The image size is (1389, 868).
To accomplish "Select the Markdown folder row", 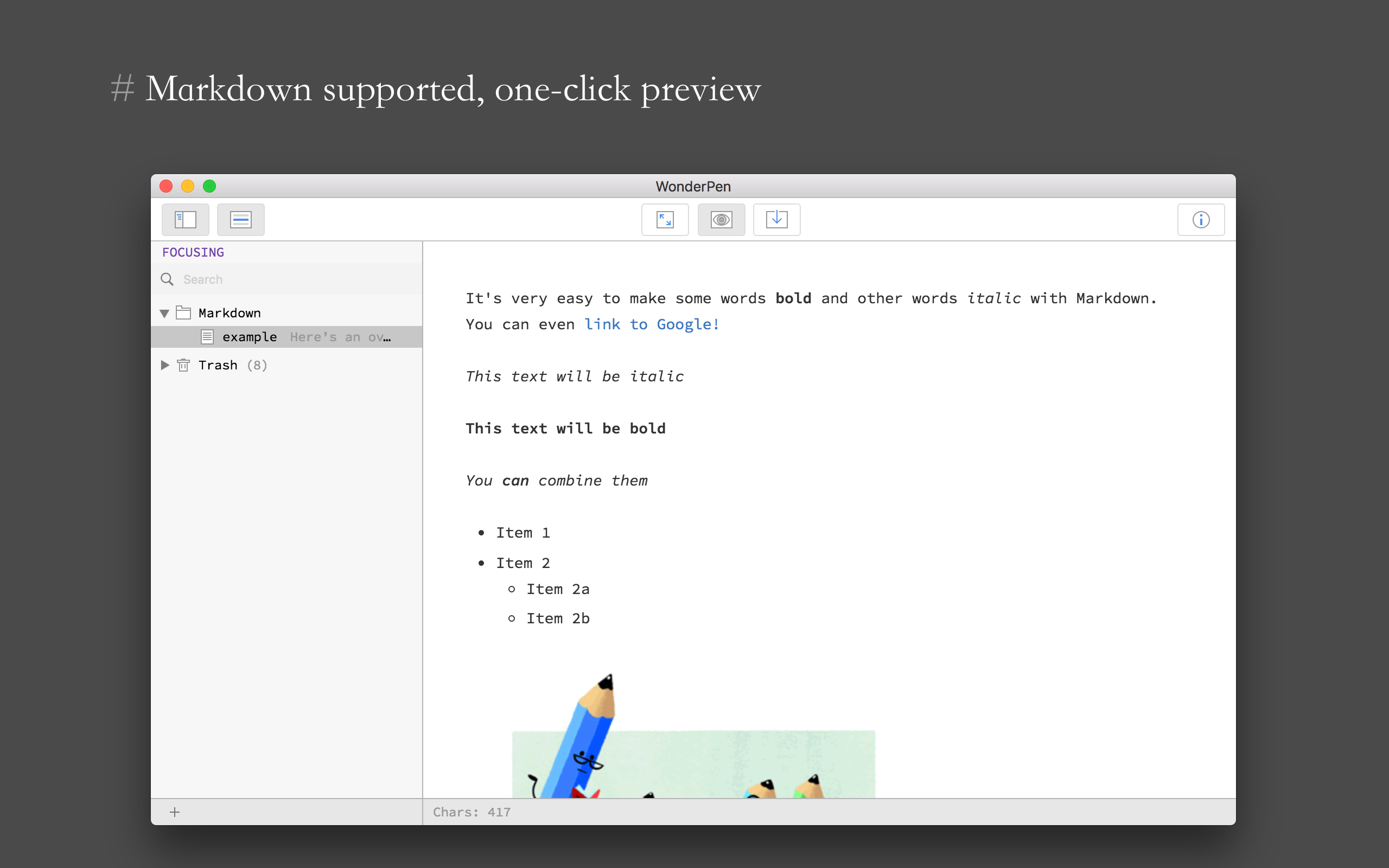I will tap(287, 313).
